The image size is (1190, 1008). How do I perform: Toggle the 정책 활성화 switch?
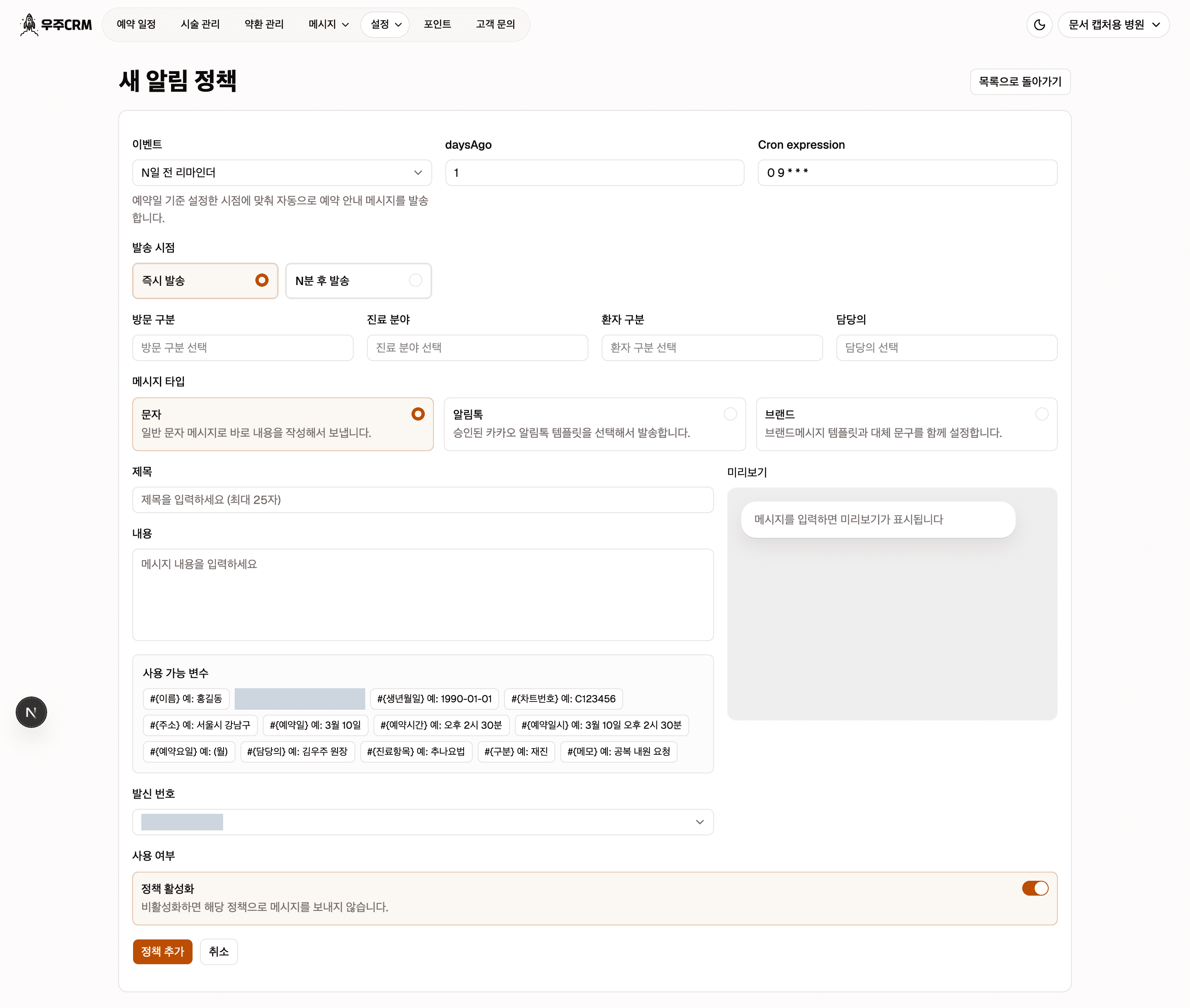pyautogui.click(x=1035, y=888)
